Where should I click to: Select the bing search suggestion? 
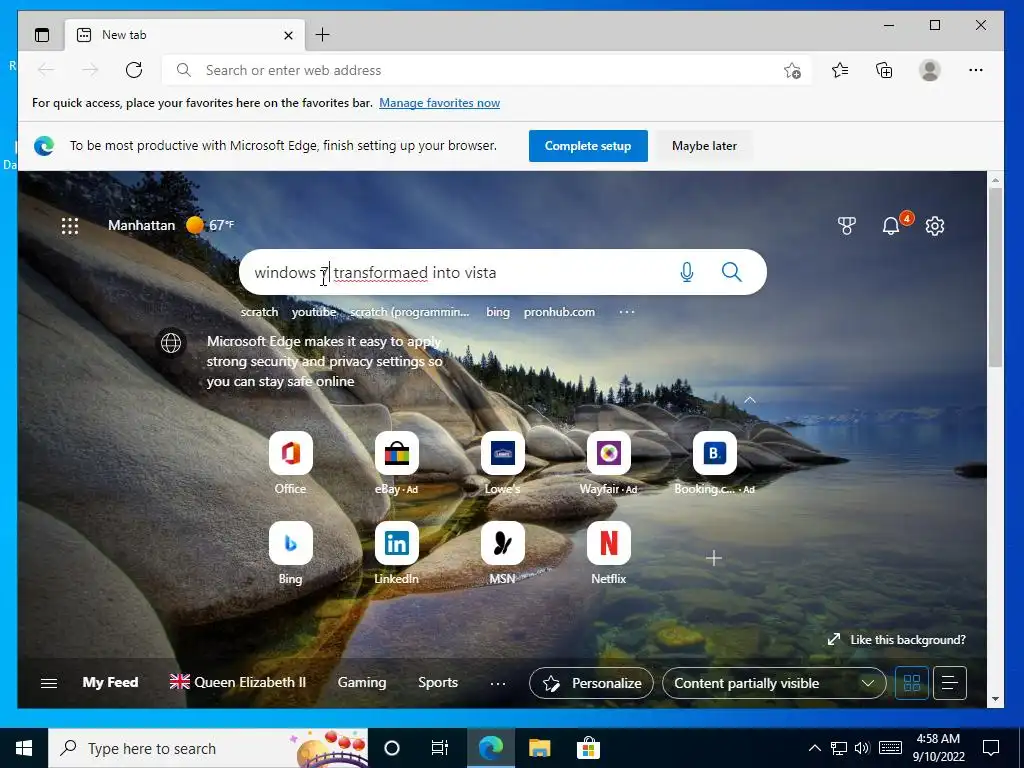click(498, 312)
